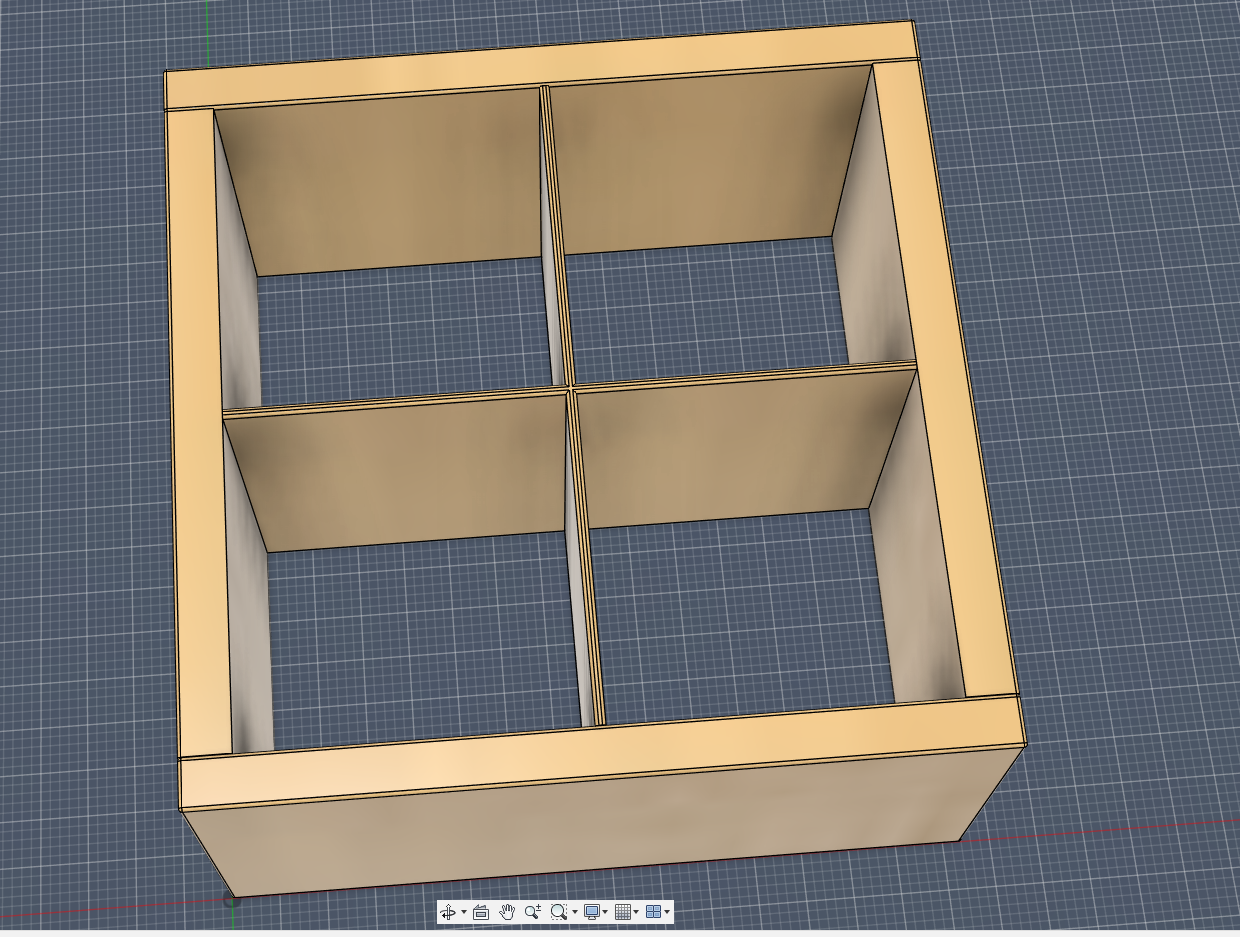Open the Display Settings dropdown arrow
This screenshot has width=1240, height=937.
[x=606, y=912]
